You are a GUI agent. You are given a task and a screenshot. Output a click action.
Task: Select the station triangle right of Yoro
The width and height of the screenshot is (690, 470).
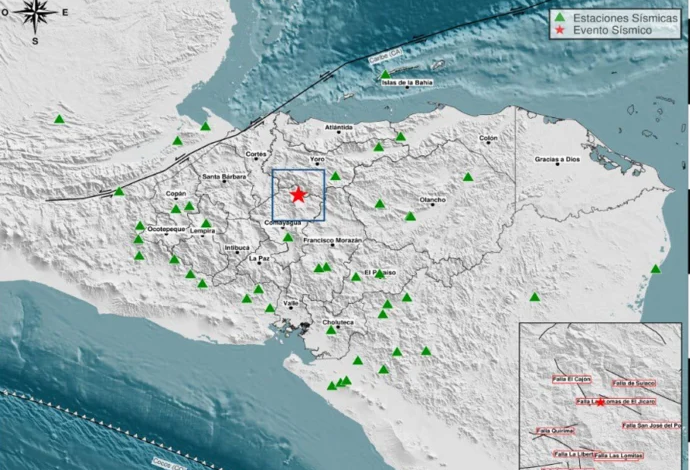pyautogui.click(x=336, y=177)
